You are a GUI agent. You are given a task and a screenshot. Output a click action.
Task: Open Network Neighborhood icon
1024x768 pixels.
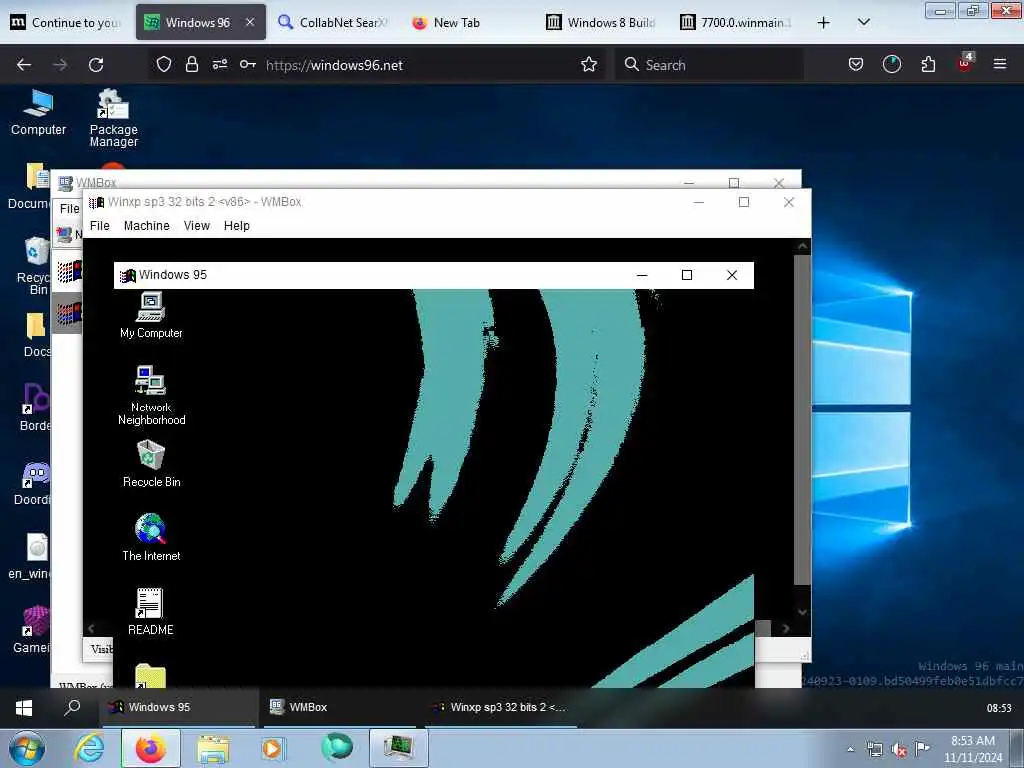click(x=151, y=395)
